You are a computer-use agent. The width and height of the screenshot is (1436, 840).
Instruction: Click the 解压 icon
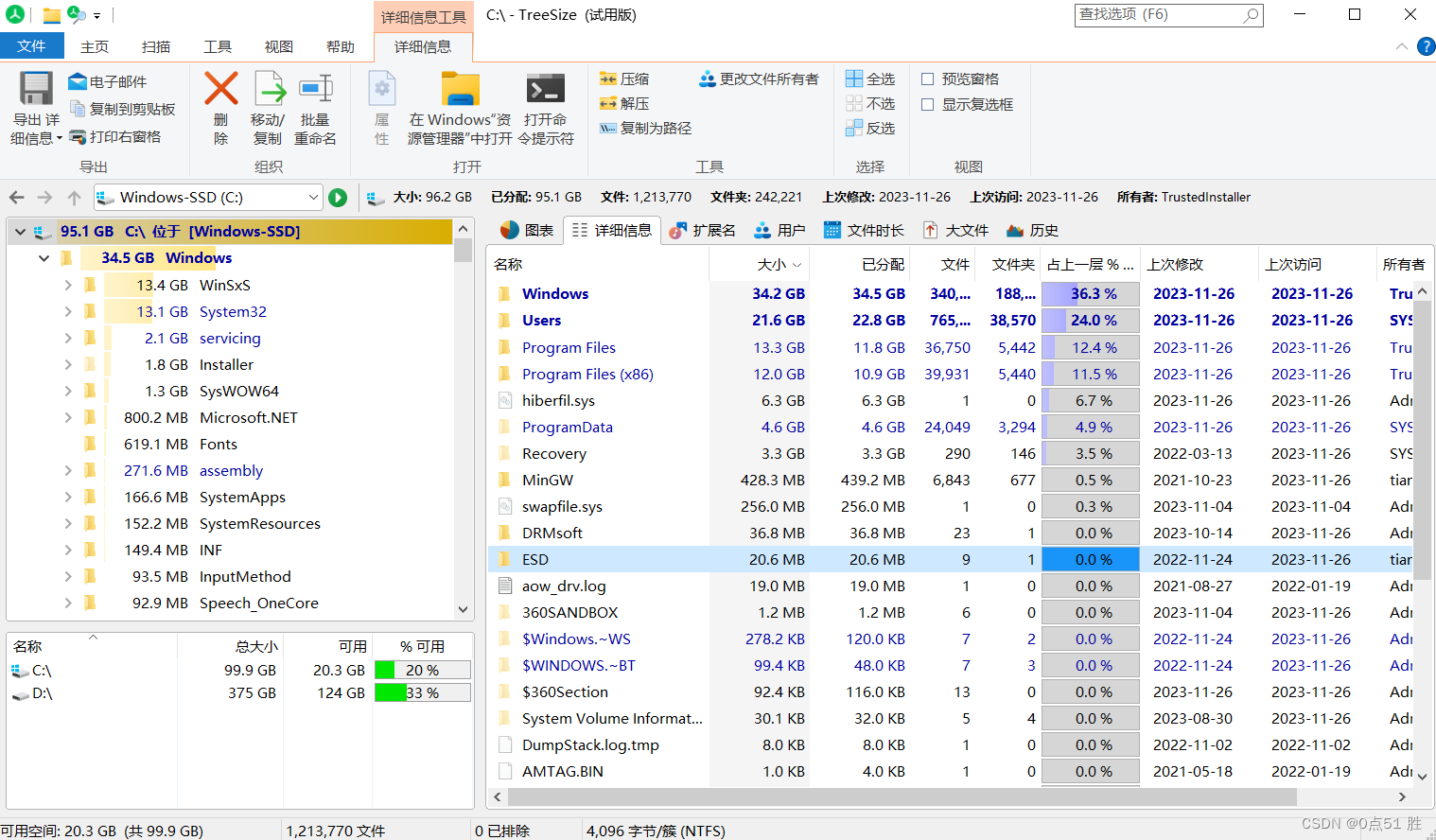[x=608, y=104]
